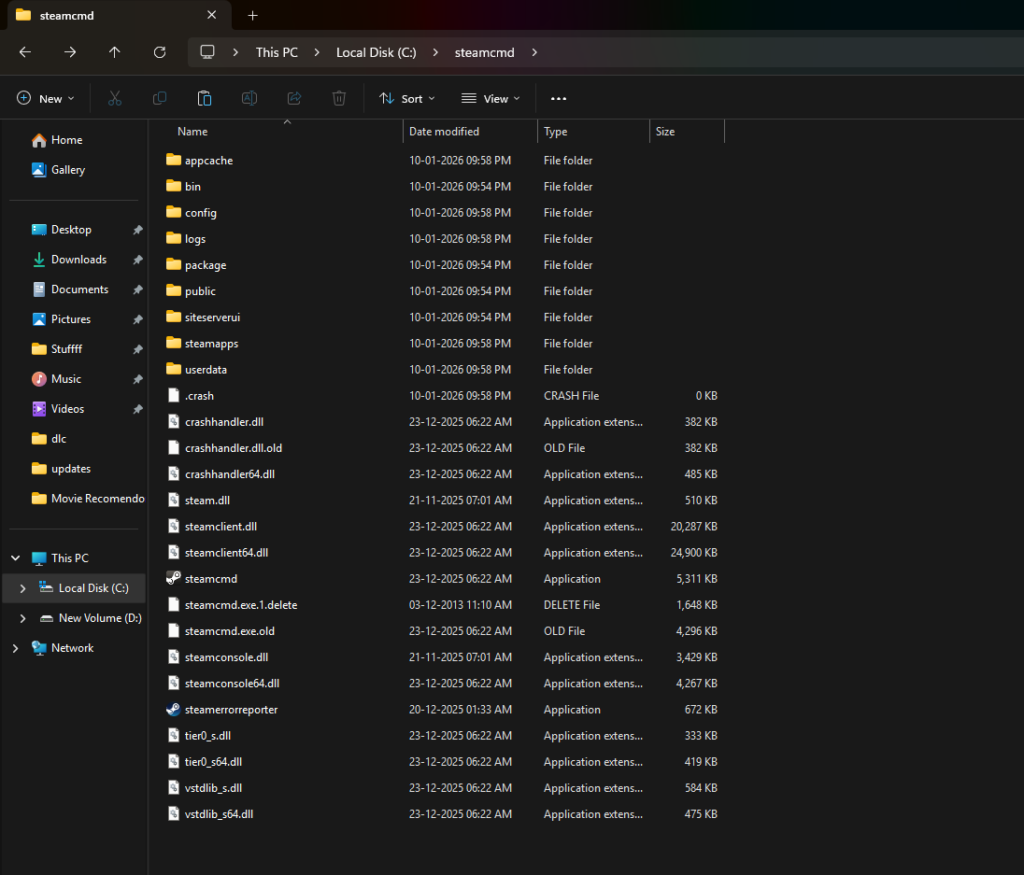1024x875 pixels.
Task: Open the Sort dropdown menu
Action: tap(407, 98)
